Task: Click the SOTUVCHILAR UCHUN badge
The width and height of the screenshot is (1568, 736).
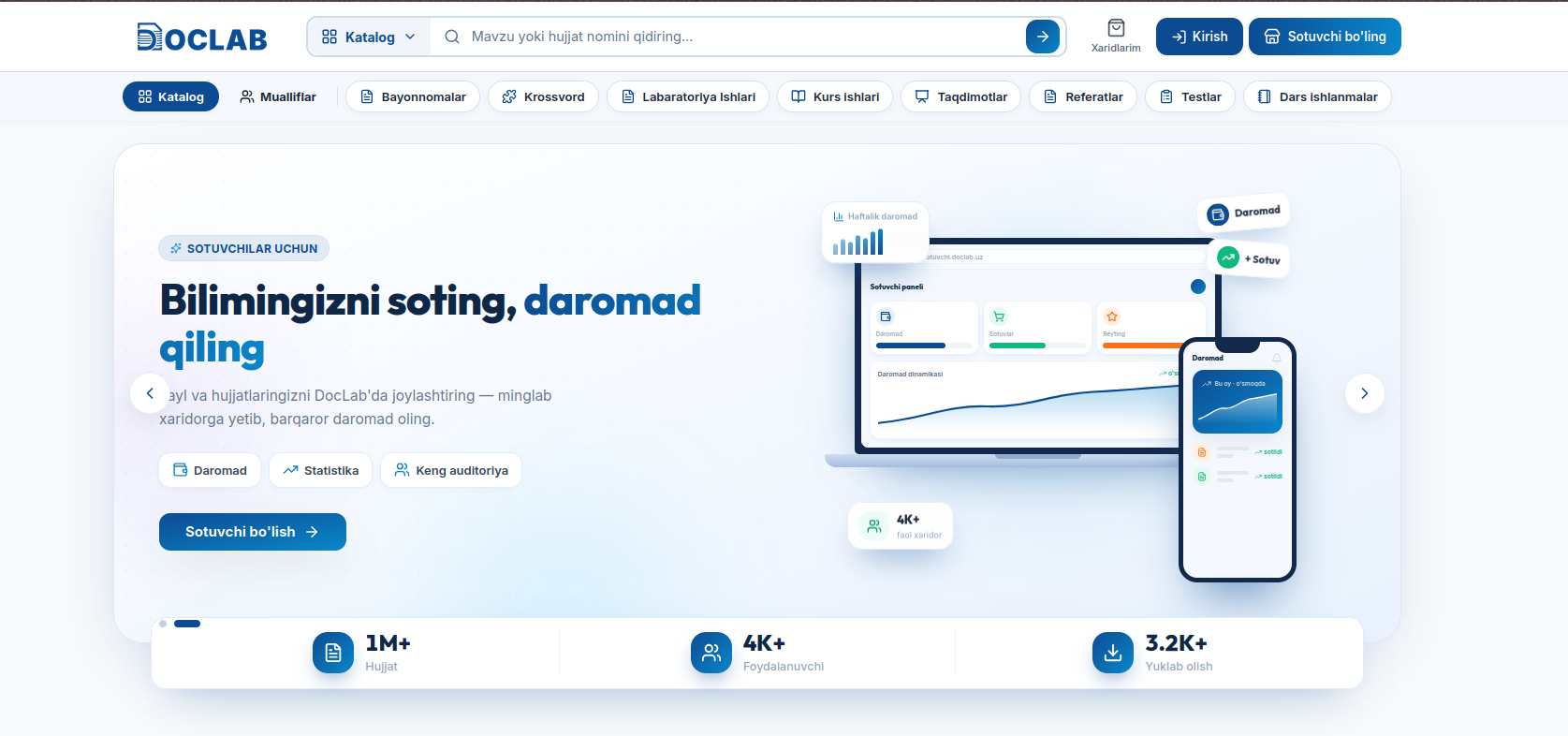Action: [x=244, y=248]
